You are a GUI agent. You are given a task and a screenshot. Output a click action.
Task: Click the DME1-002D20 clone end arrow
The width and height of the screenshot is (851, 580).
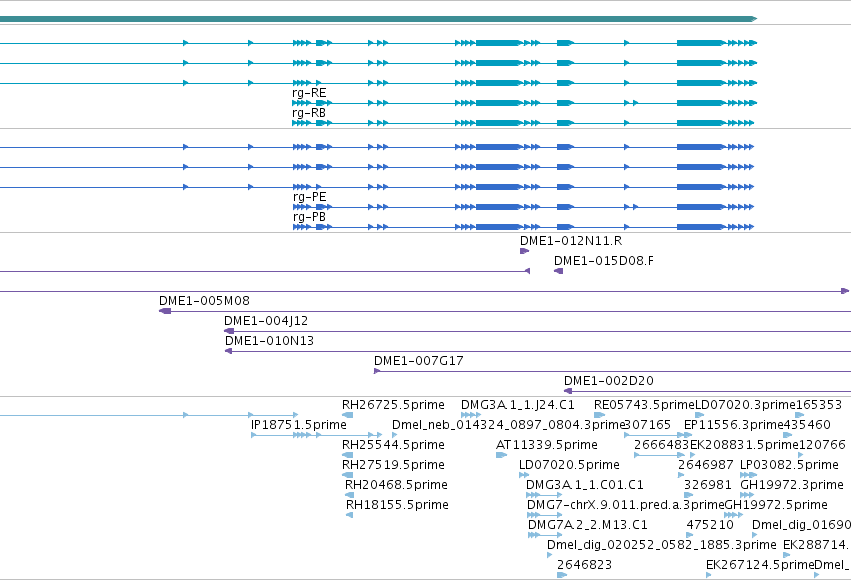(x=568, y=391)
